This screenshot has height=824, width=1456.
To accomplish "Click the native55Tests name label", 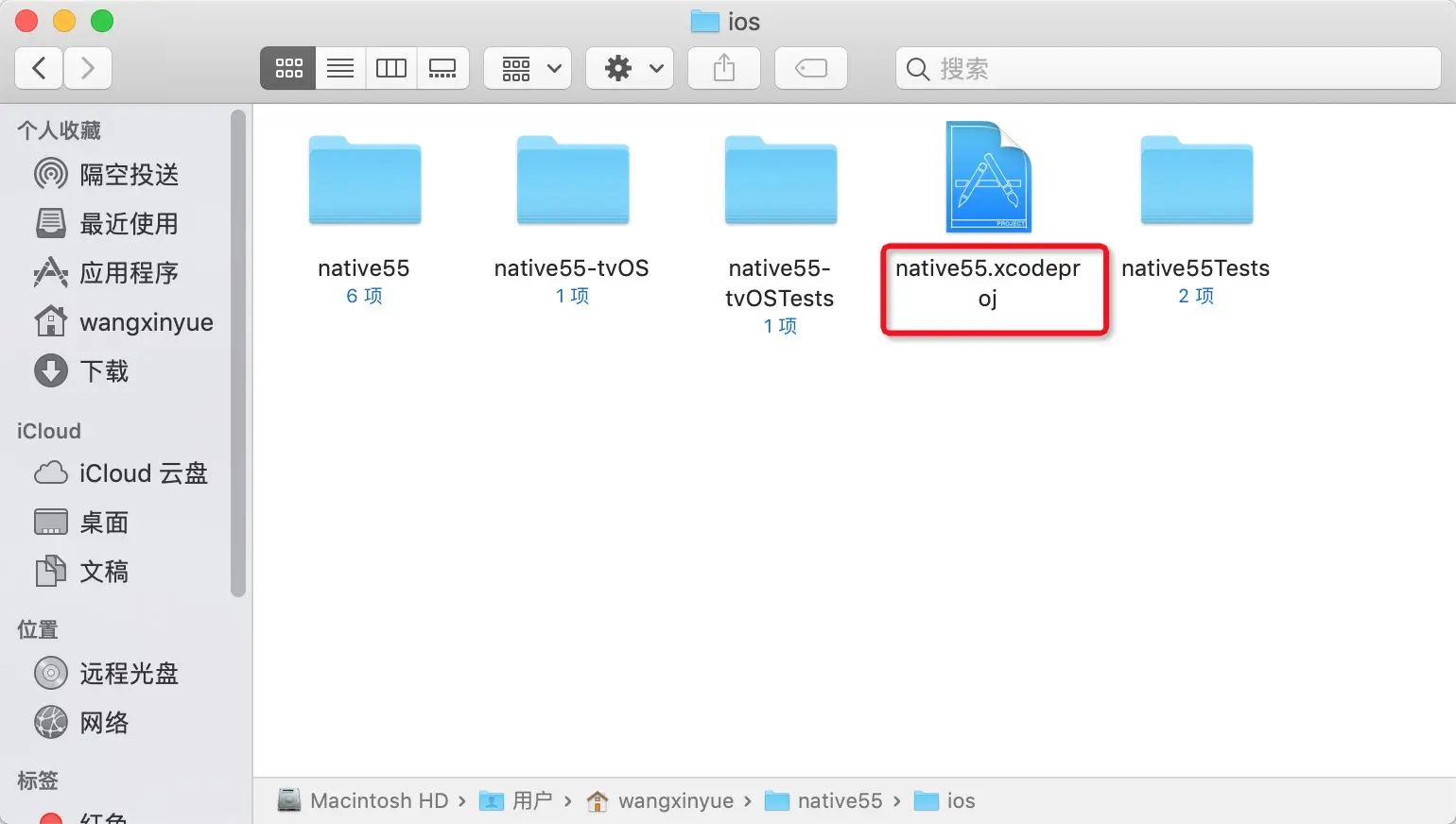I will (1195, 268).
